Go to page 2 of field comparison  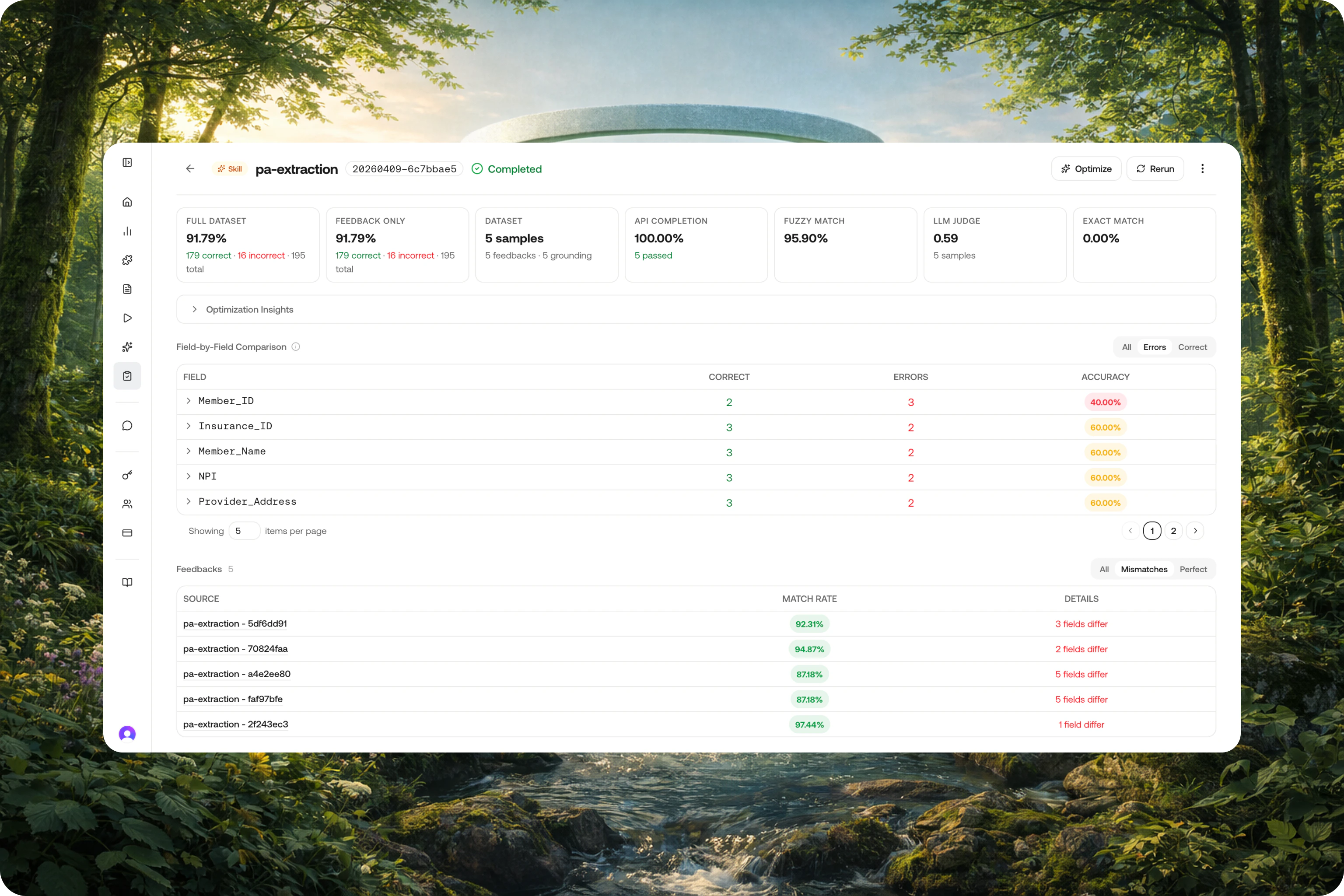1174,531
